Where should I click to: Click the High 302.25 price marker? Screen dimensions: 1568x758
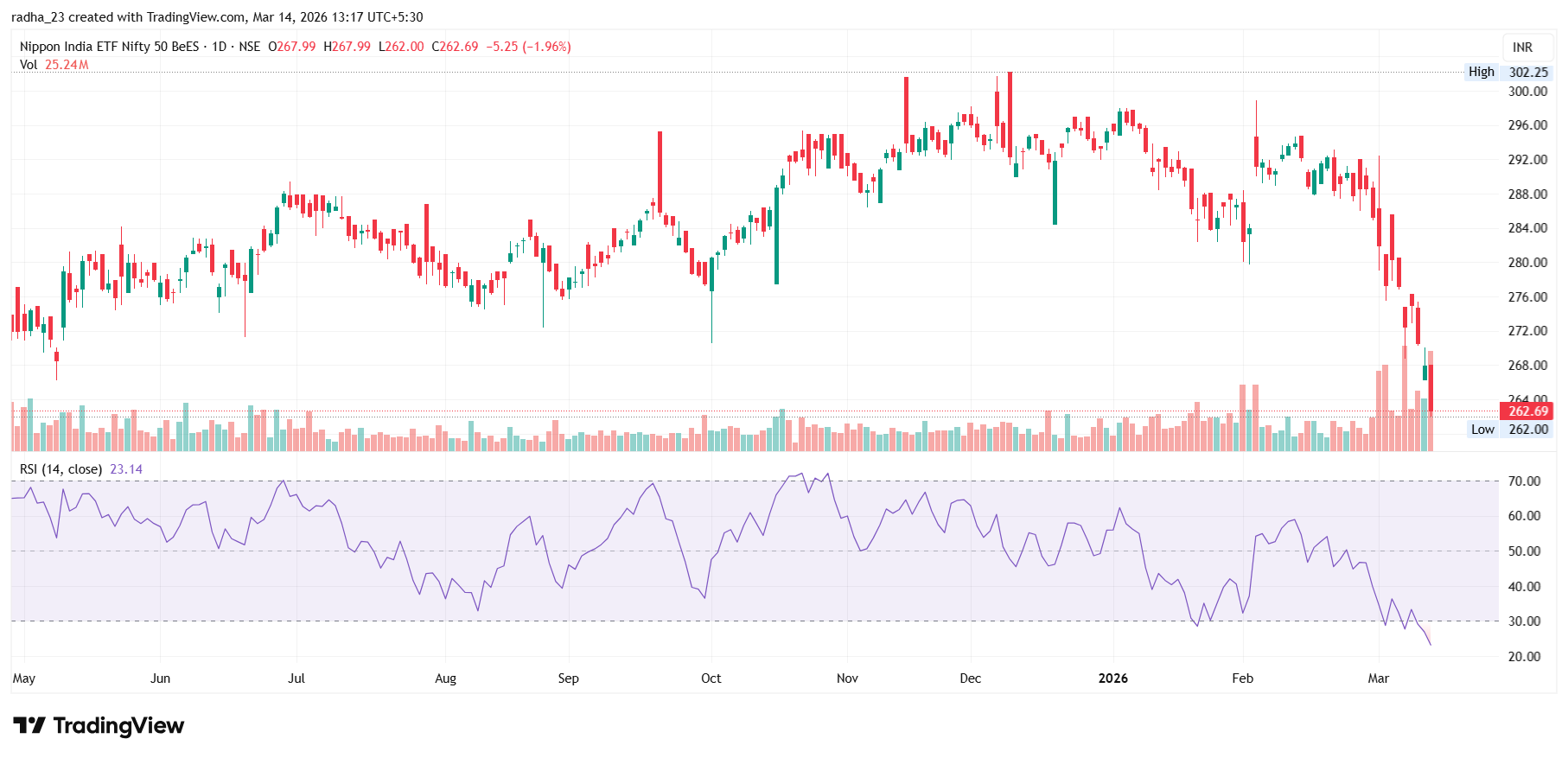tap(1507, 73)
